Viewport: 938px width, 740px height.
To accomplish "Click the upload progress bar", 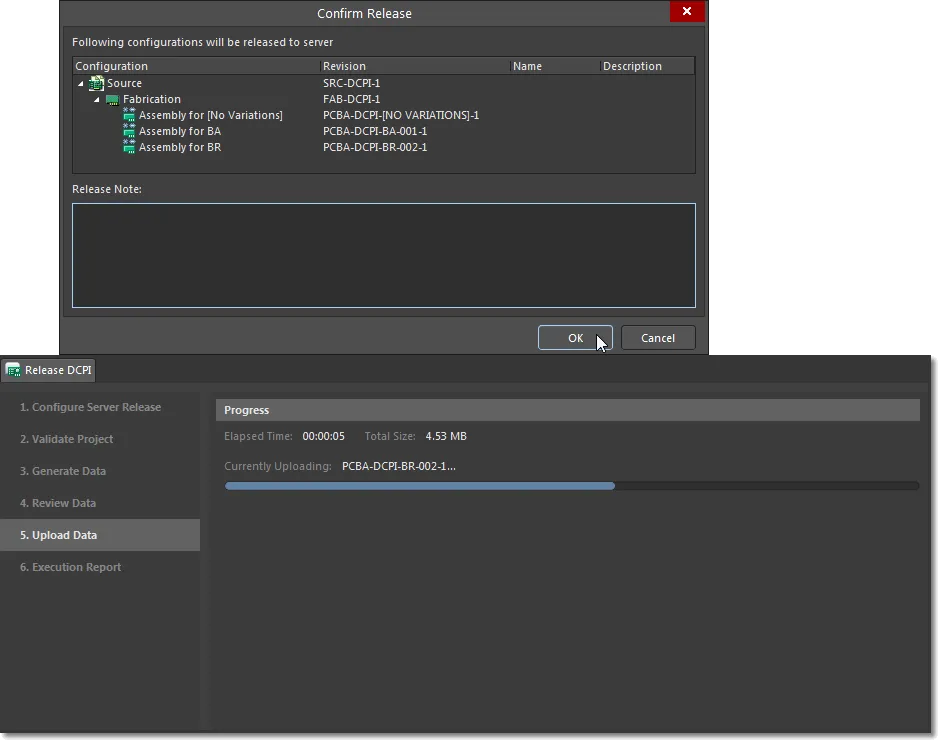I will point(571,486).
